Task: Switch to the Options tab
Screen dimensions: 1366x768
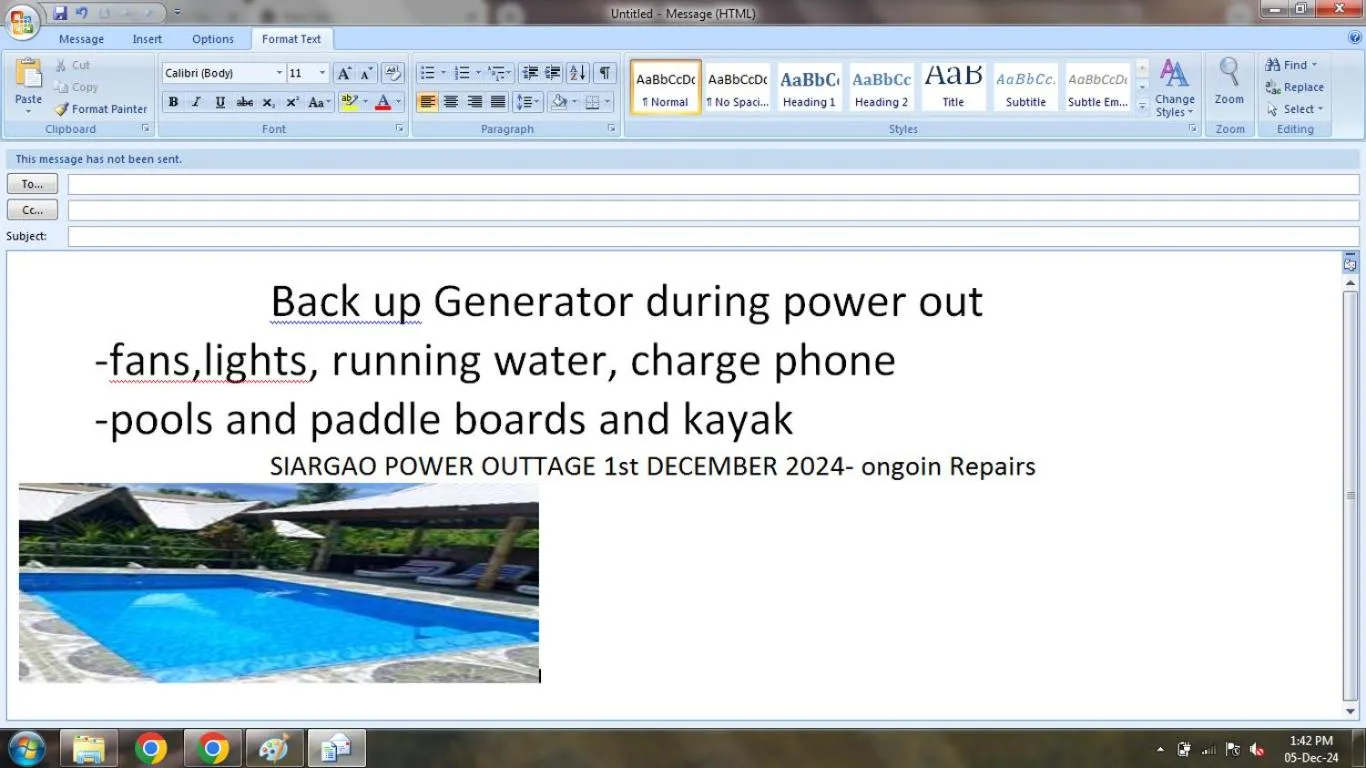Action: pyautogui.click(x=212, y=39)
